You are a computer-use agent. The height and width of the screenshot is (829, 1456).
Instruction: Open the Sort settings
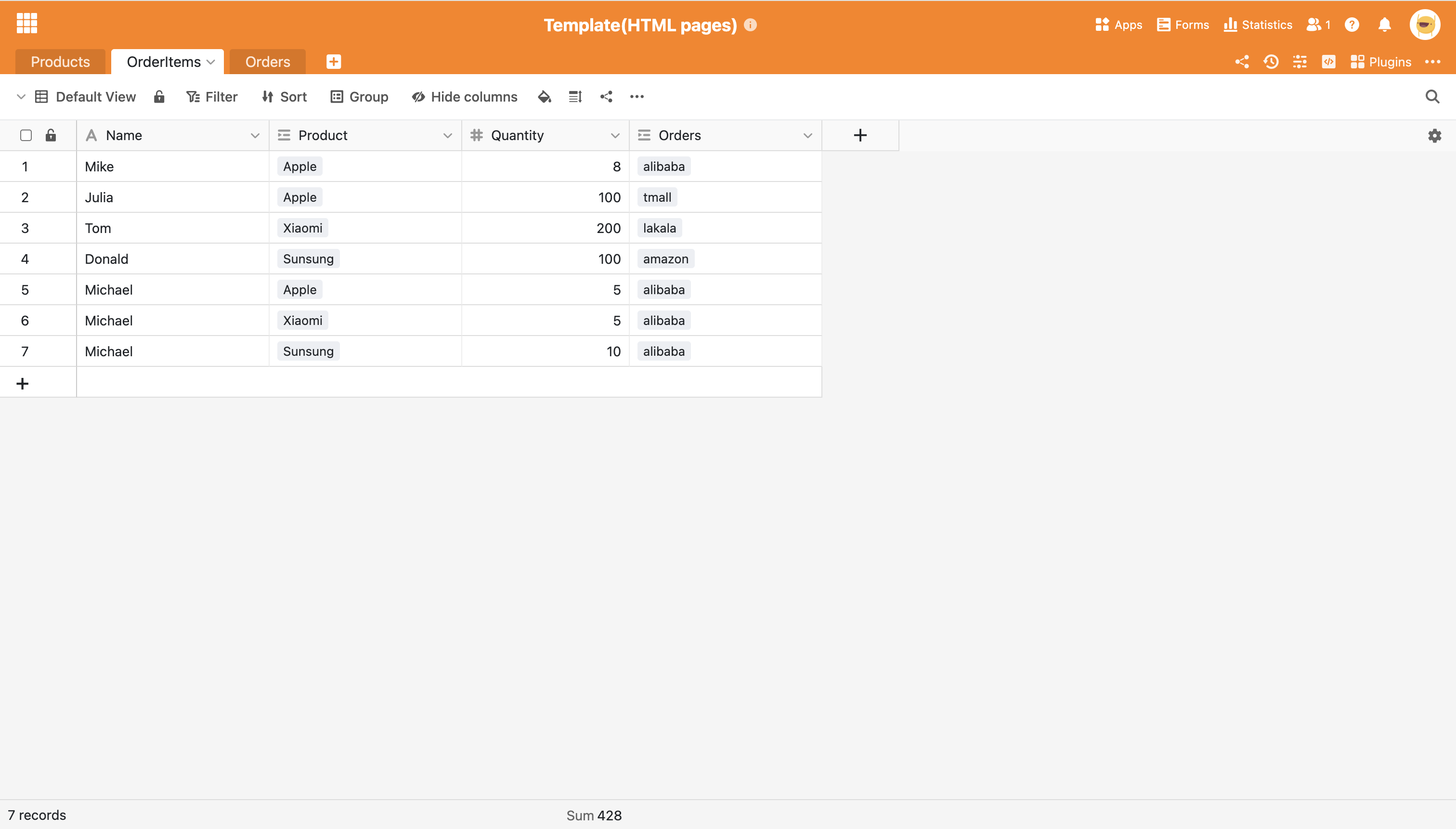[284, 97]
